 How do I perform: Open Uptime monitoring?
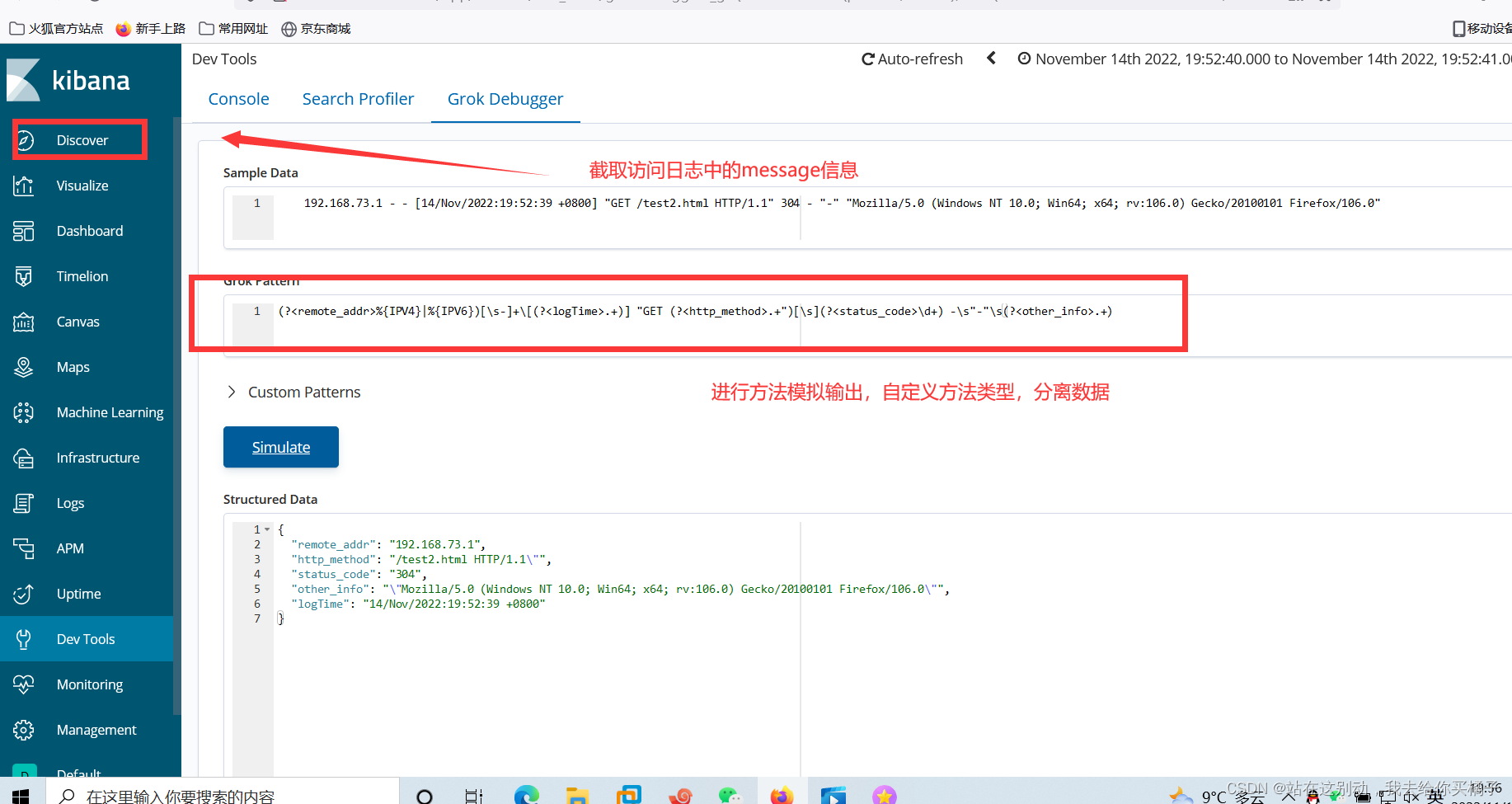78,593
